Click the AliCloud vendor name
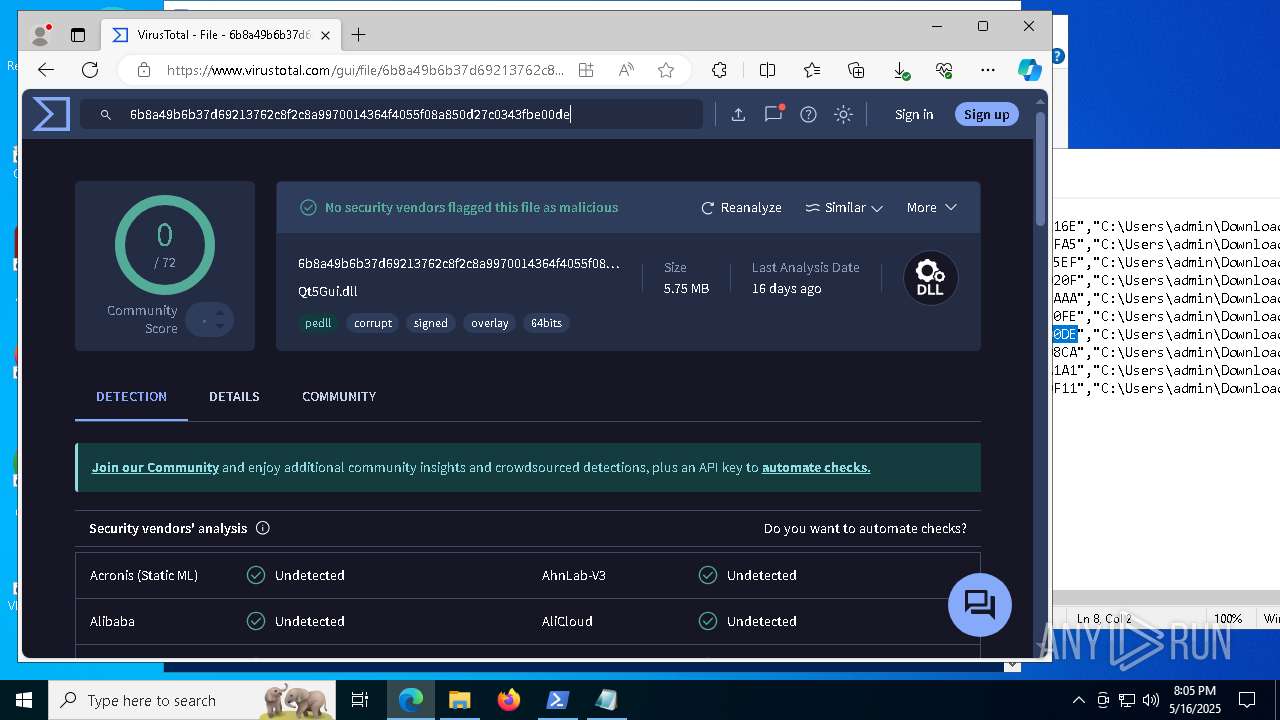Screen dimensions: 1280x720 pos(567,621)
